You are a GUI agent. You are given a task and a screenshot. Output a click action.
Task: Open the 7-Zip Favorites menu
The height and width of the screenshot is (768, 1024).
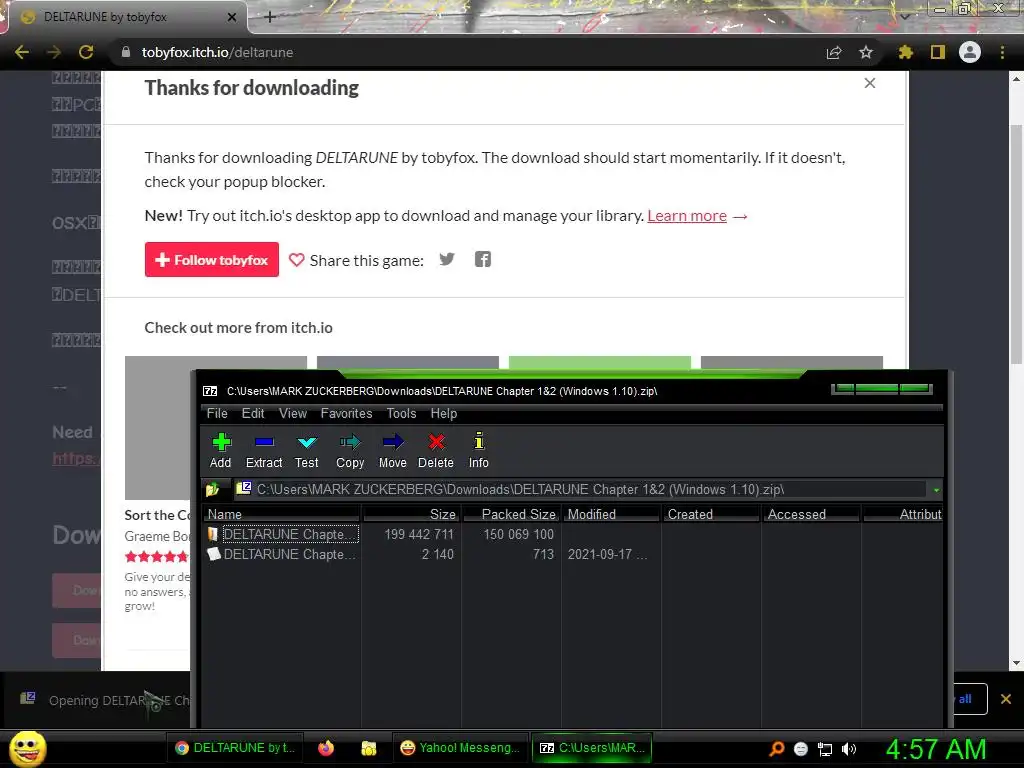click(346, 413)
